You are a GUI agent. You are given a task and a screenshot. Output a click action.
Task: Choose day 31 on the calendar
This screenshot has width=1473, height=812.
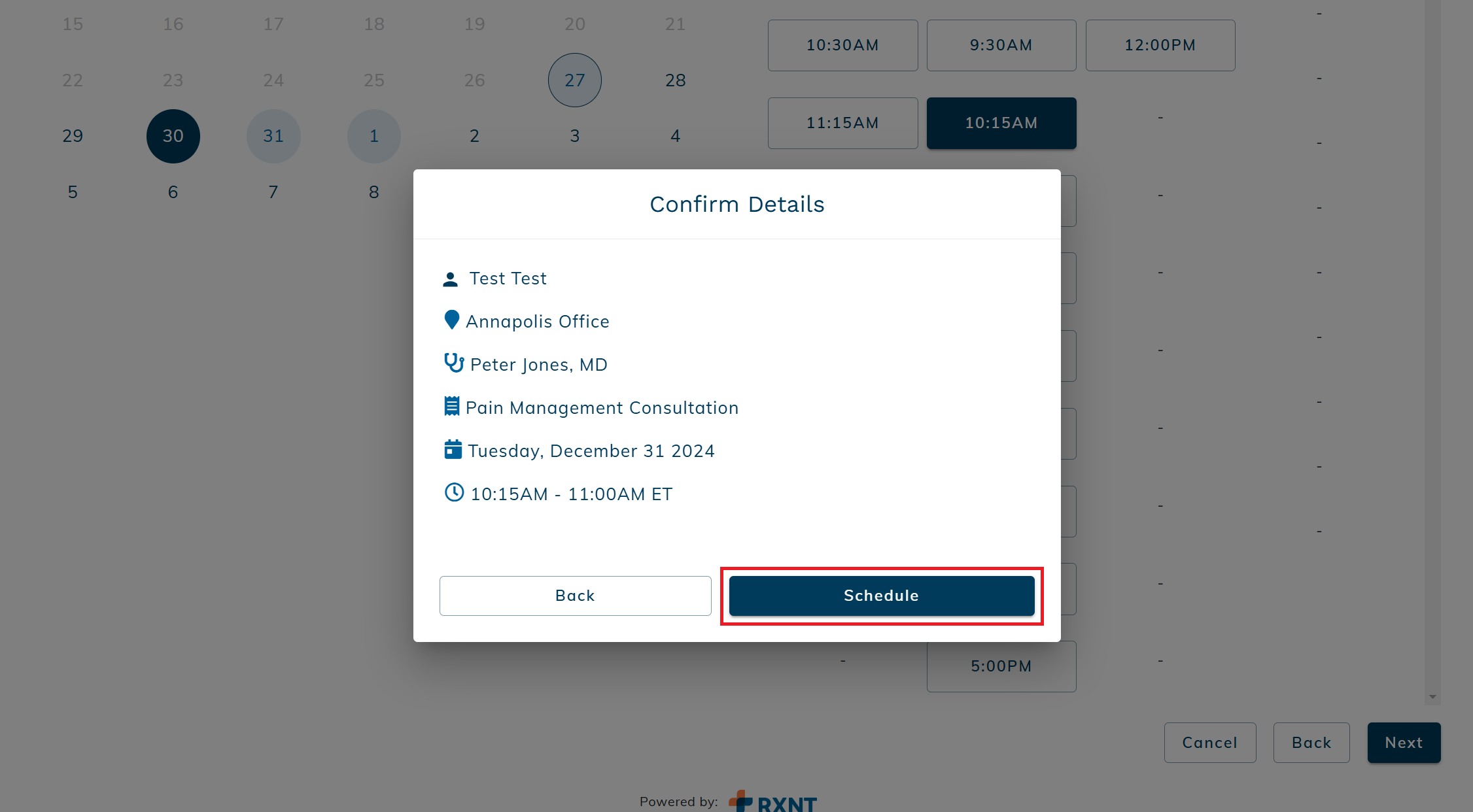pyautogui.click(x=273, y=136)
